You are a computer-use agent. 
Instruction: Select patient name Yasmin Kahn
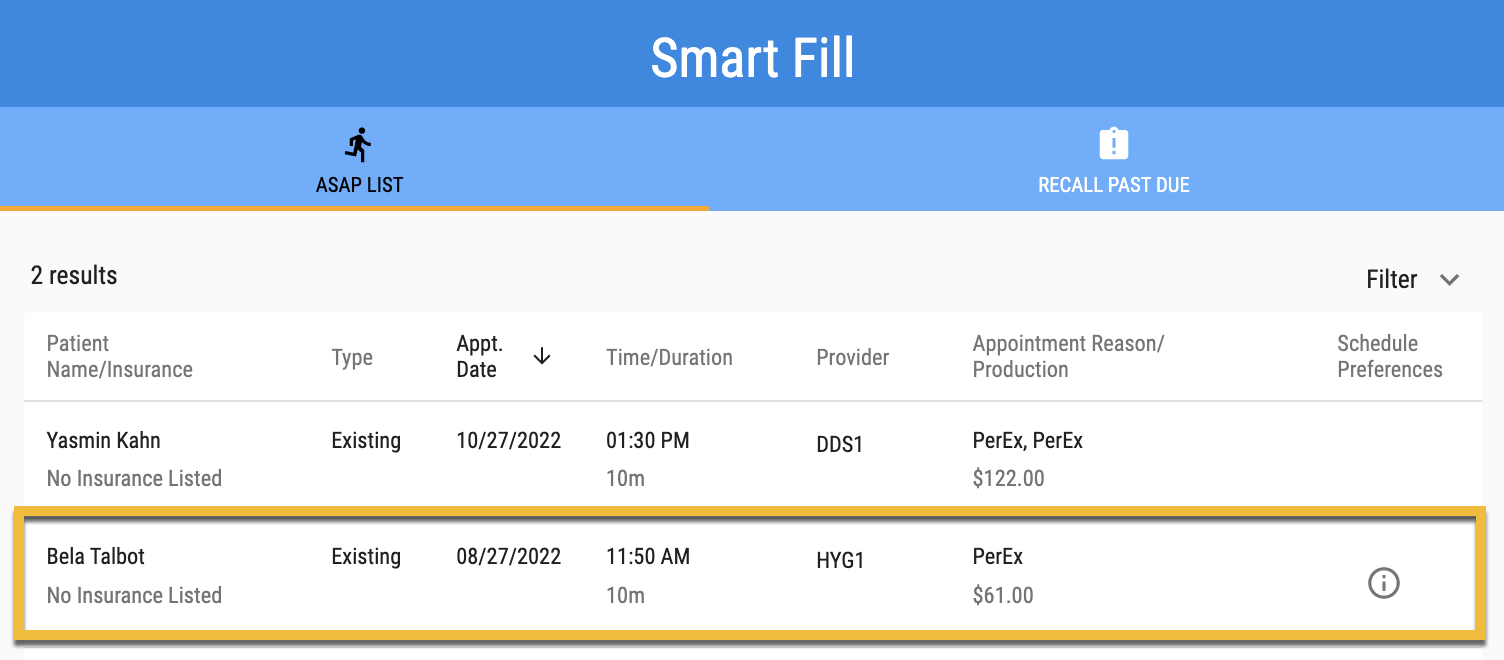click(103, 441)
